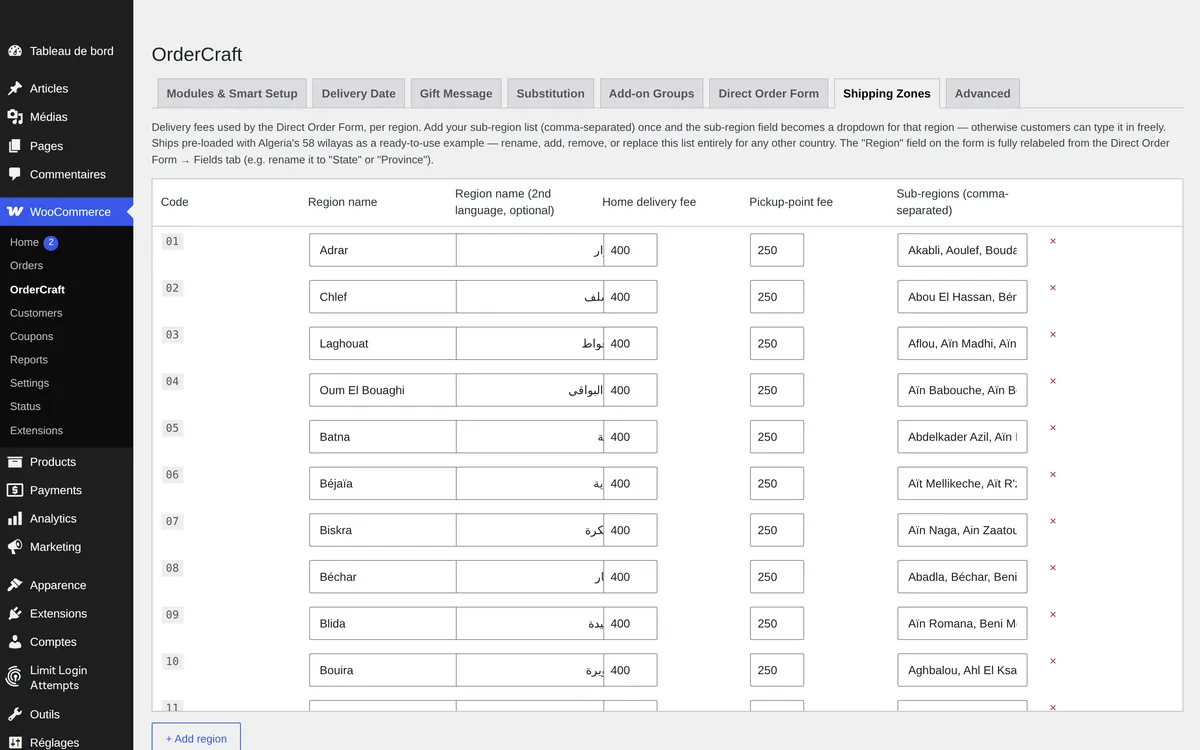Click the Apparence paintbrush icon
The image size is (1200, 750).
(15, 585)
